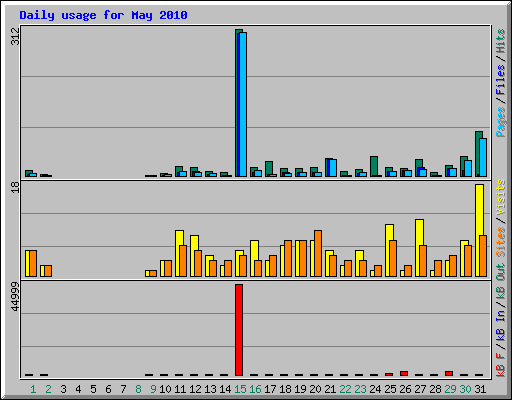
Task: Click the tall cyan bar for day 15
Action: (243, 104)
